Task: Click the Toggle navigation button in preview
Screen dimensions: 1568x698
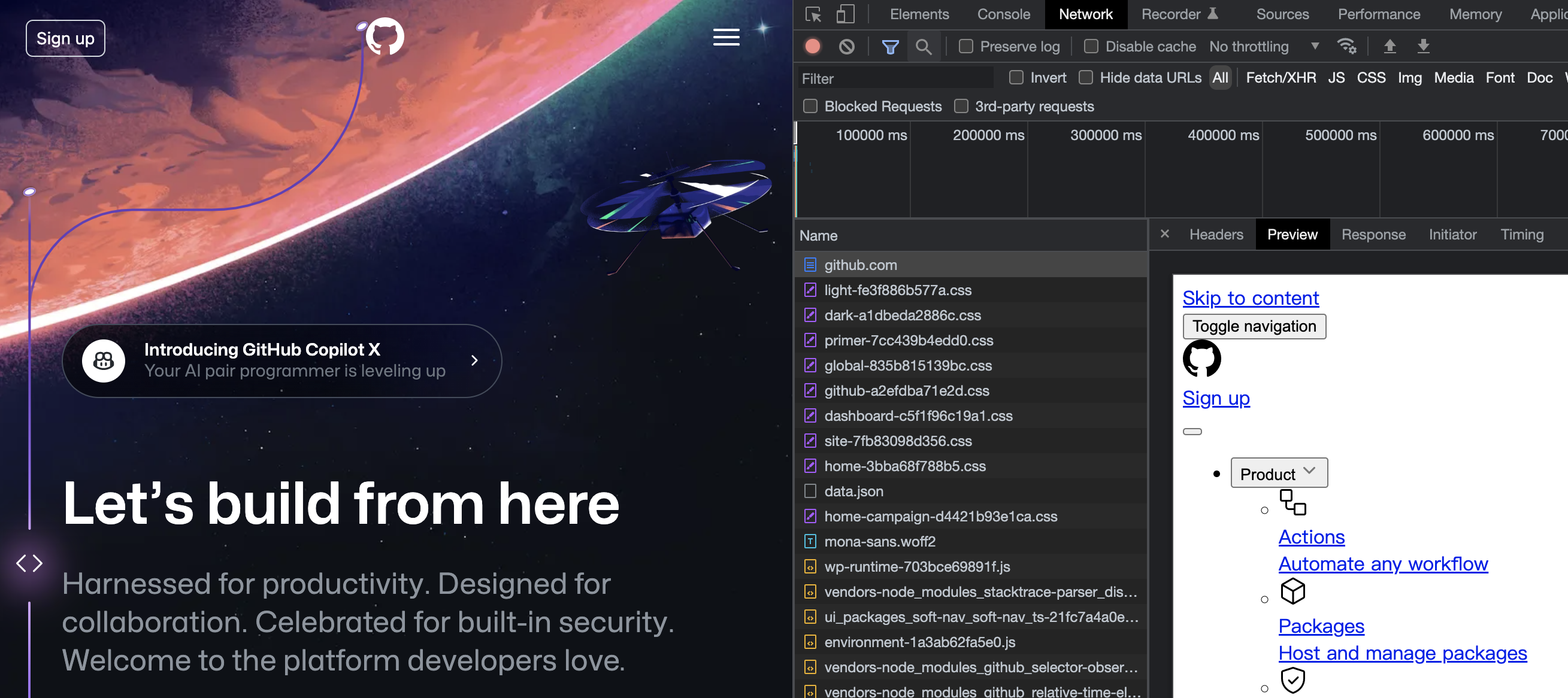Action: [1254, 326]
